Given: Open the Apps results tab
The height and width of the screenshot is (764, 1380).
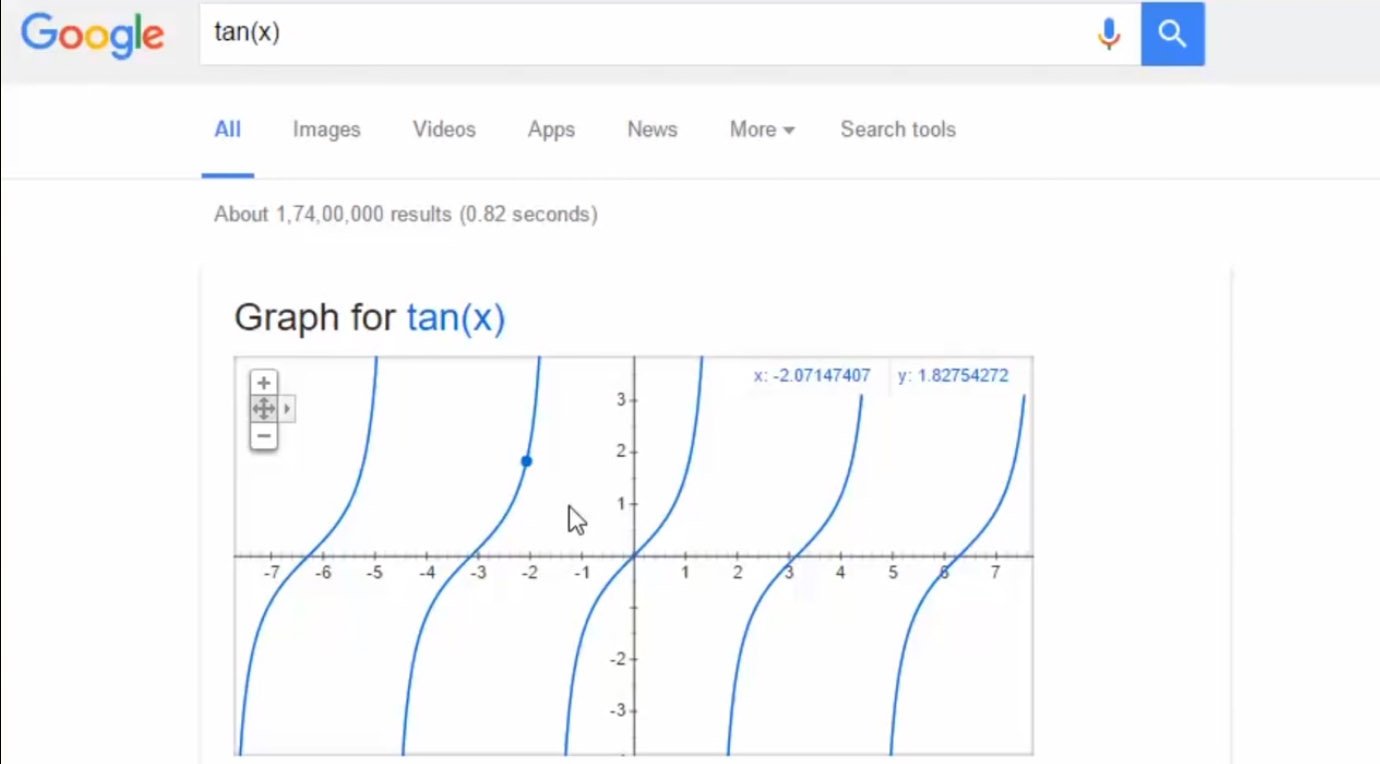Looking at the screenshot, I should click(551, 129).
